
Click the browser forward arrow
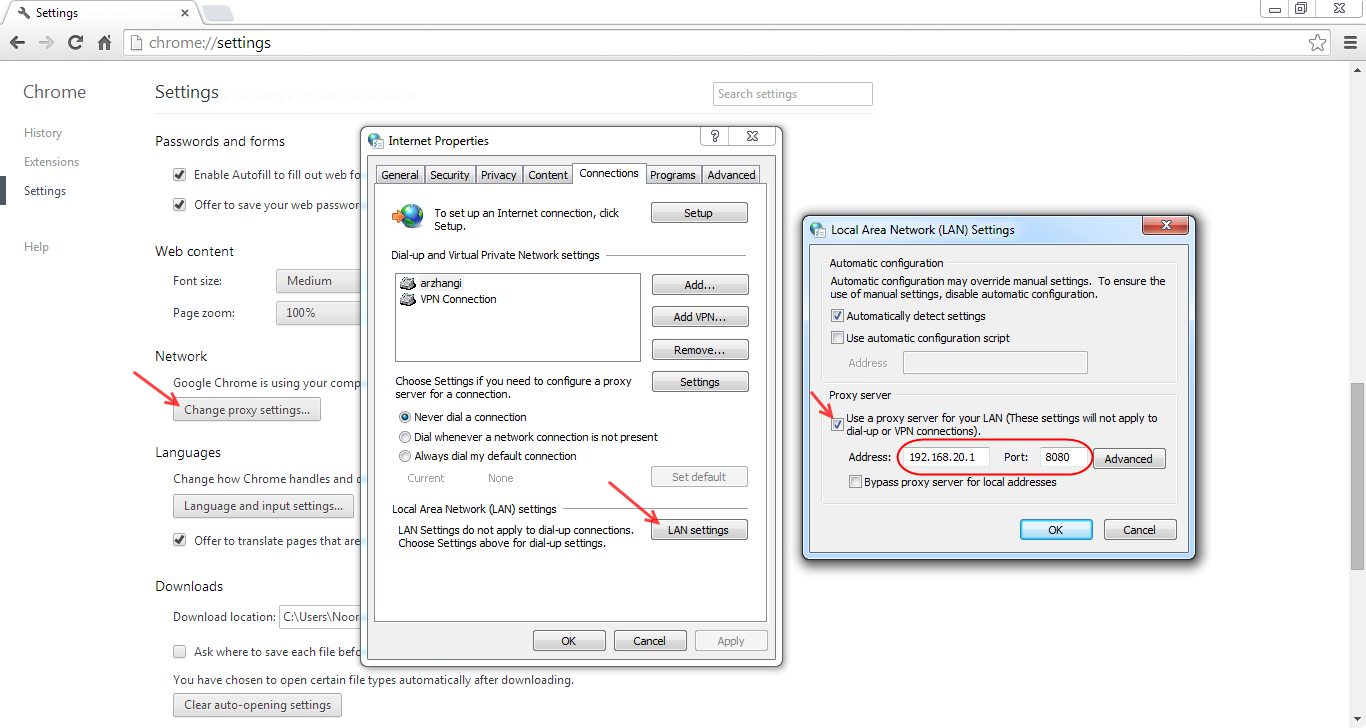pos(46,43)
